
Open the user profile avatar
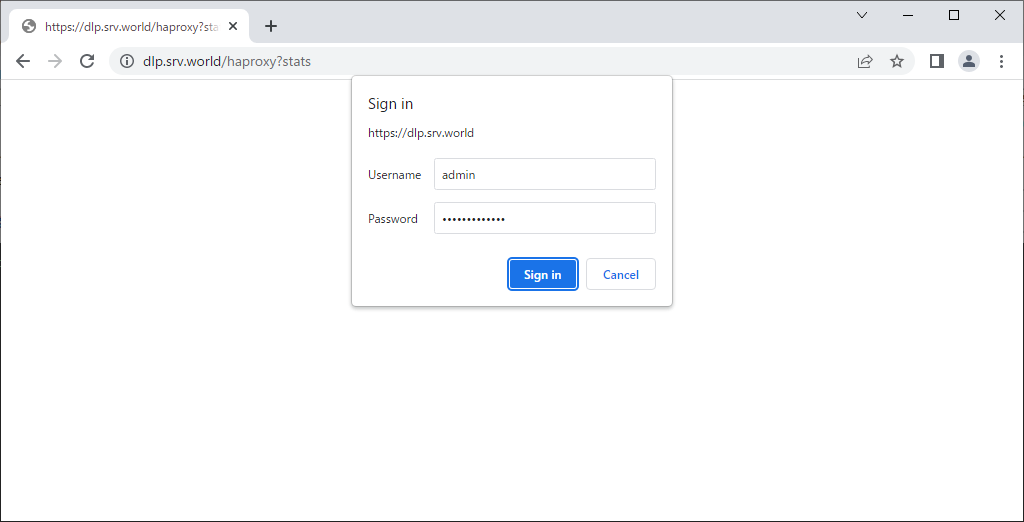pyautogui.click(x=969, y=61)
